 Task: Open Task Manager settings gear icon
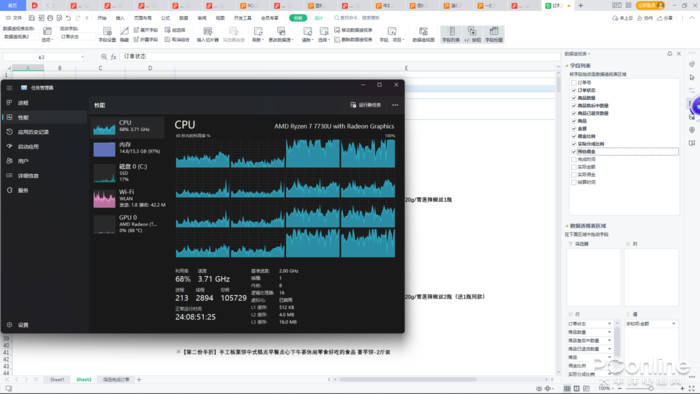pos(9,324)
